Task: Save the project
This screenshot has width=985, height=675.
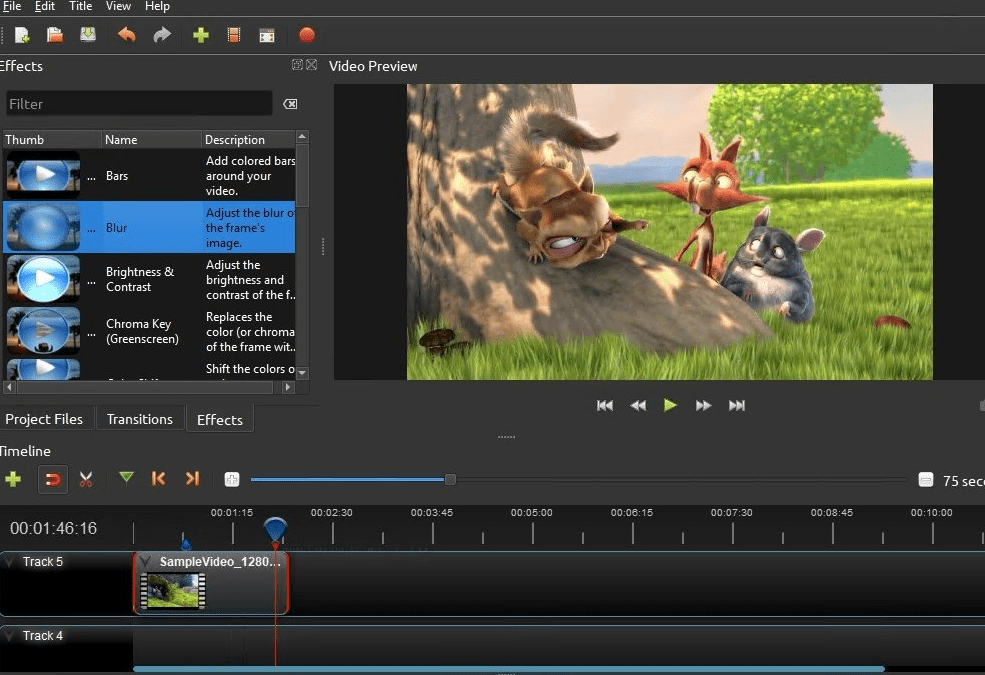Action: [88, 34]
